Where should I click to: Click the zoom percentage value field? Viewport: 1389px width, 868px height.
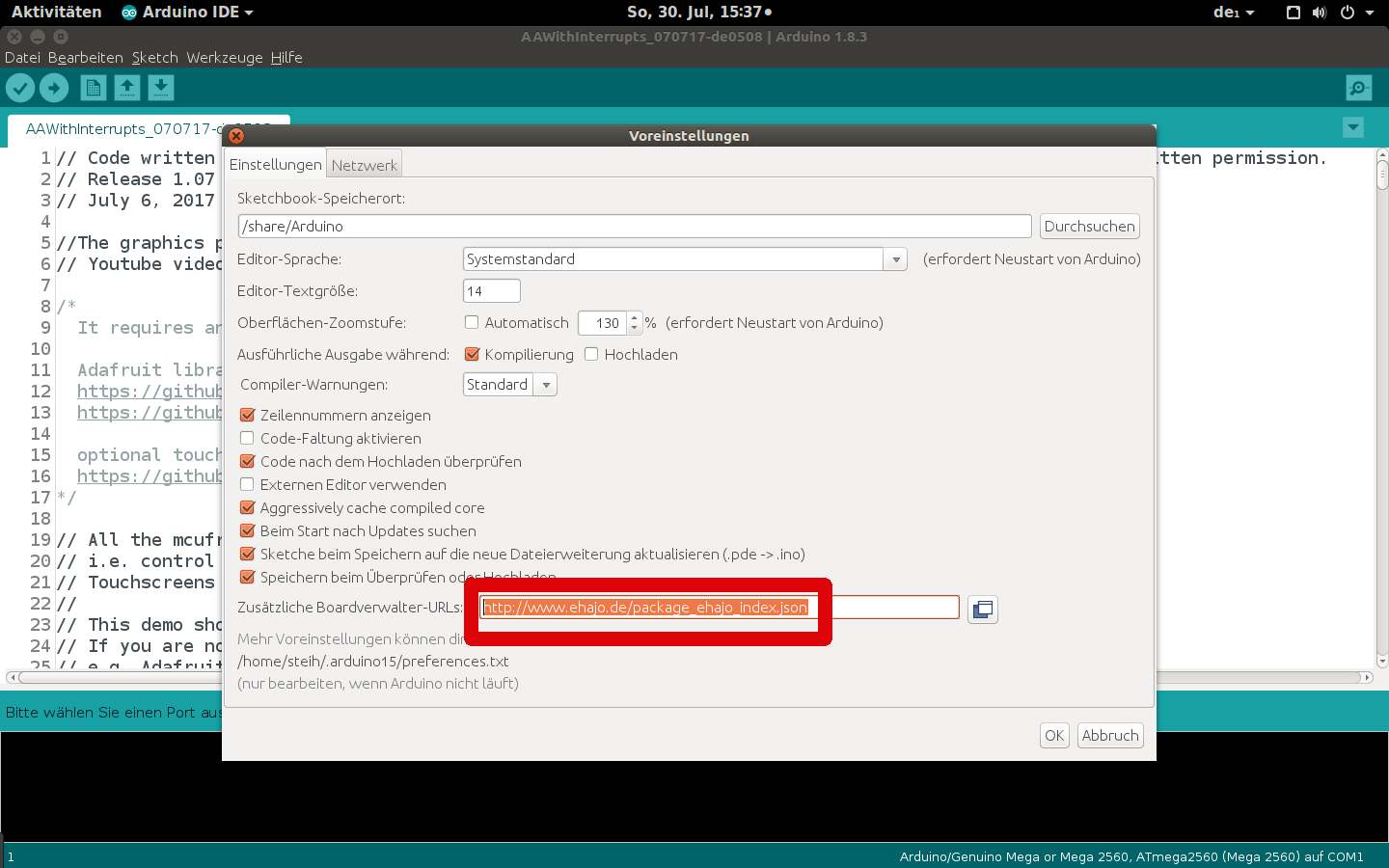point(603,323)
